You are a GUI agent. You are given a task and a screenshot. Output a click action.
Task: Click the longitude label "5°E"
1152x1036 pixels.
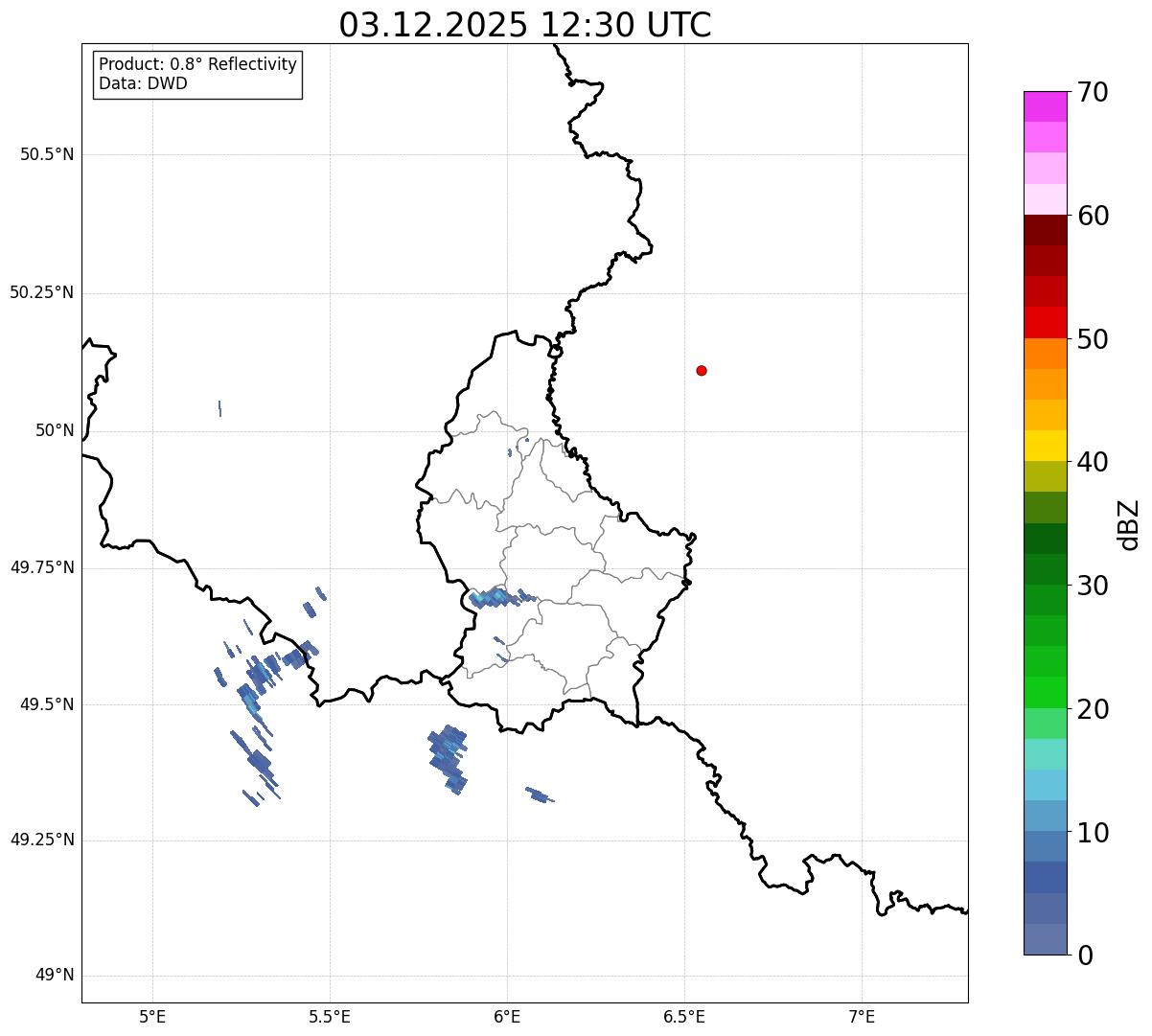click(152, 1016)
